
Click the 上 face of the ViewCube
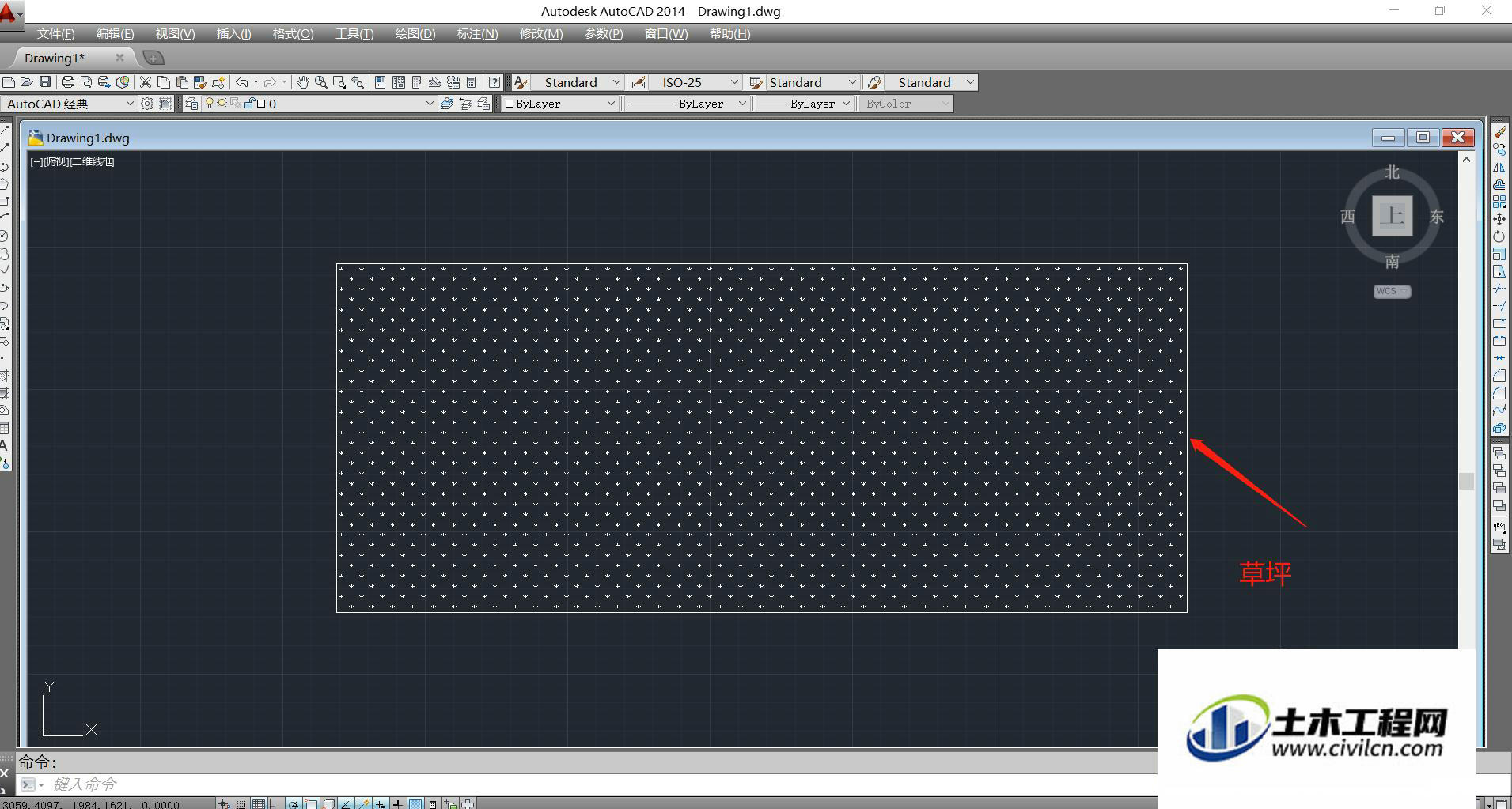click(1392, 215)
